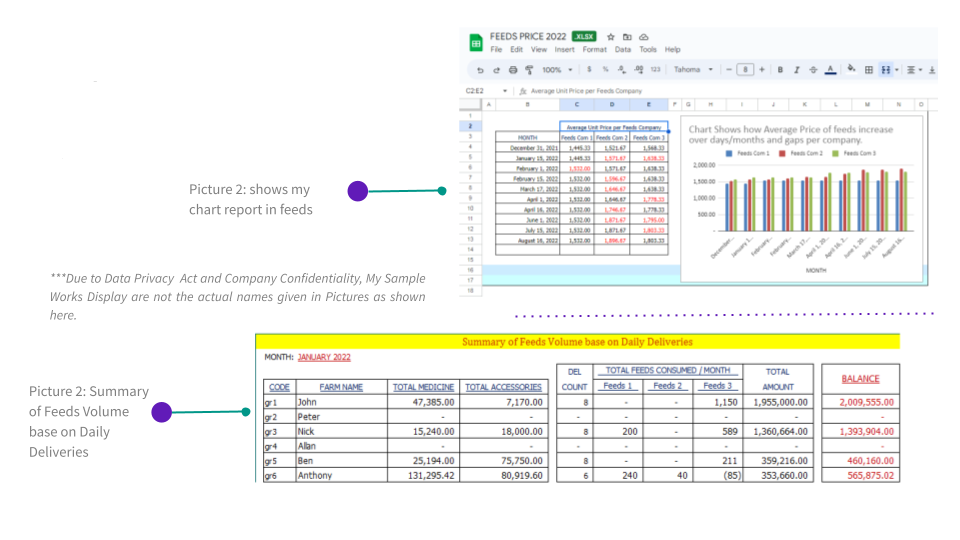Click the Google Sheets home logo
This screenshot has width=960, height=540.
tap(476, 43)
